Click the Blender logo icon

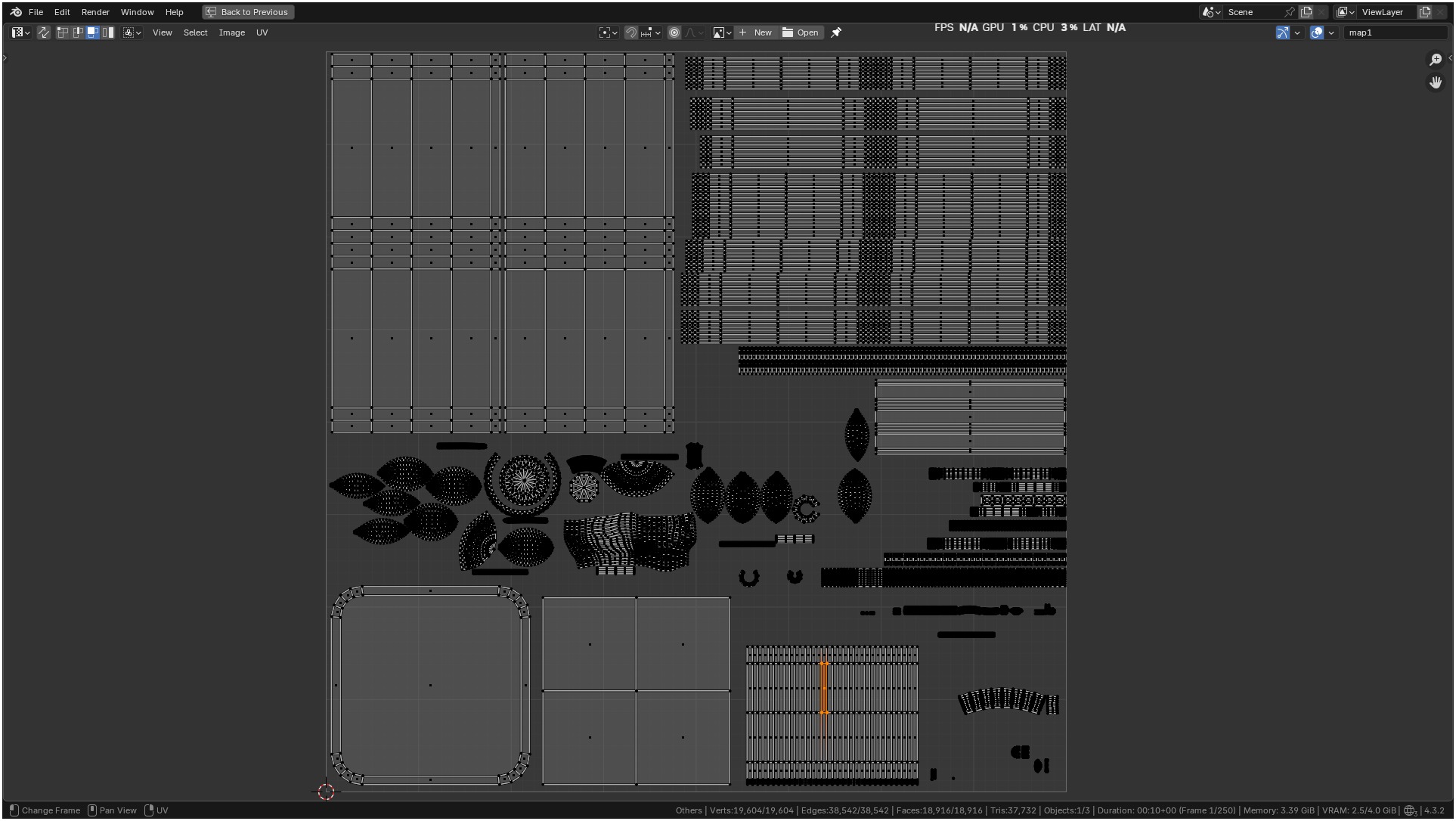(16, 12)
